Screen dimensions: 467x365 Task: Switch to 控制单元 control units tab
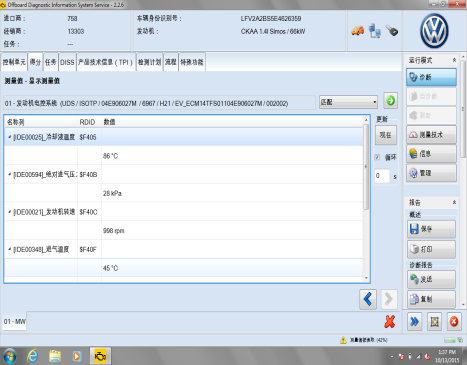14,62
